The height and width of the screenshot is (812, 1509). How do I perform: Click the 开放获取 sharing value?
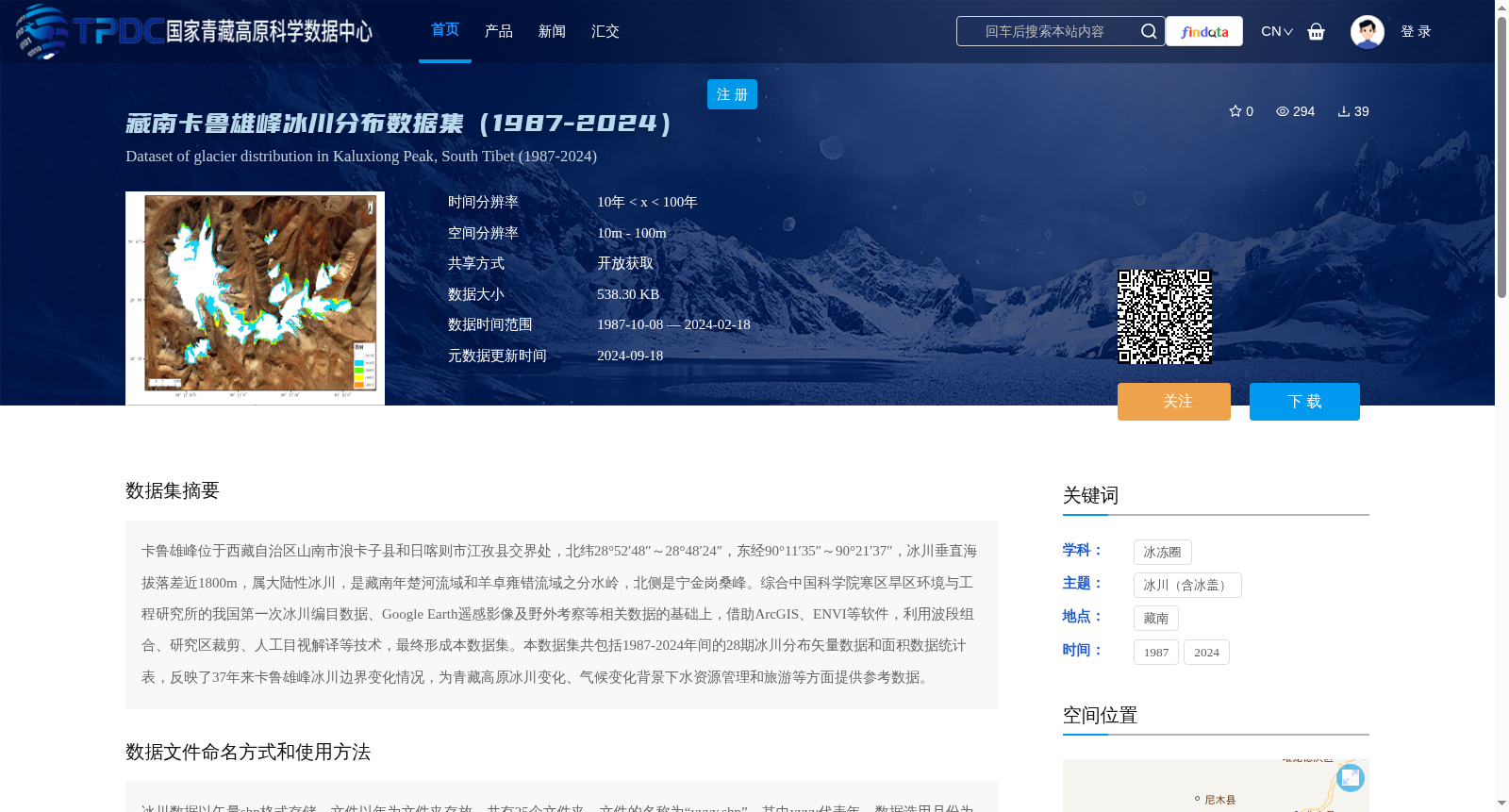[625, 263]
